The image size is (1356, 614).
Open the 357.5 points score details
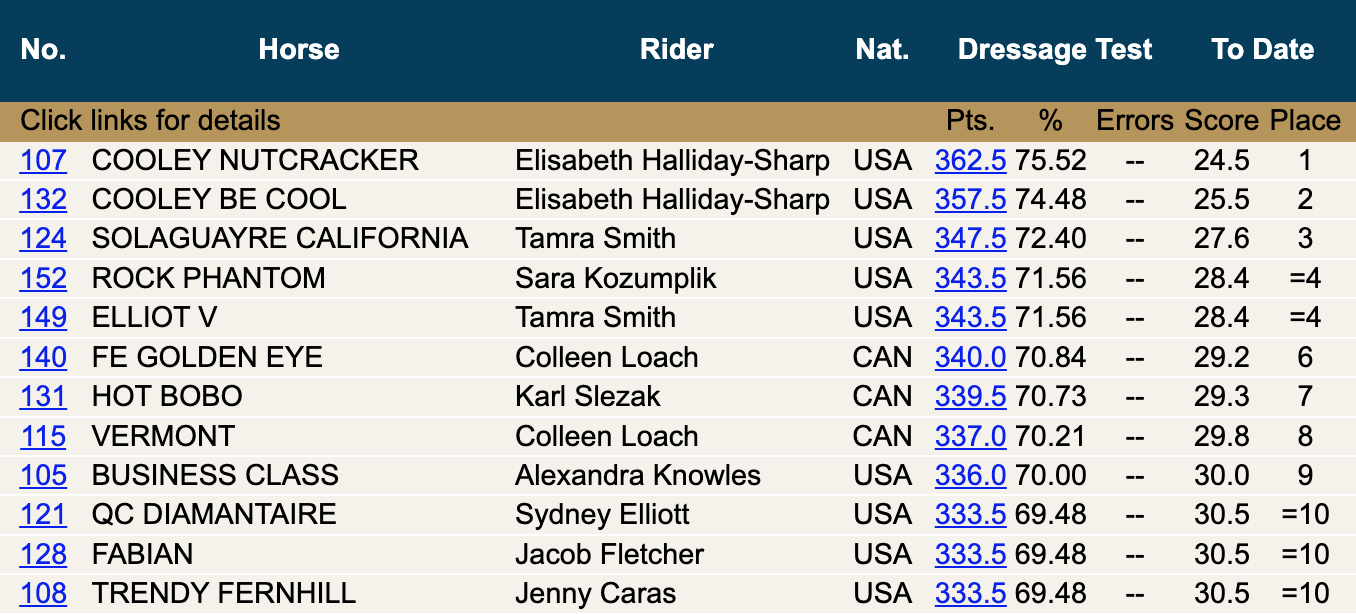[970, 199]
